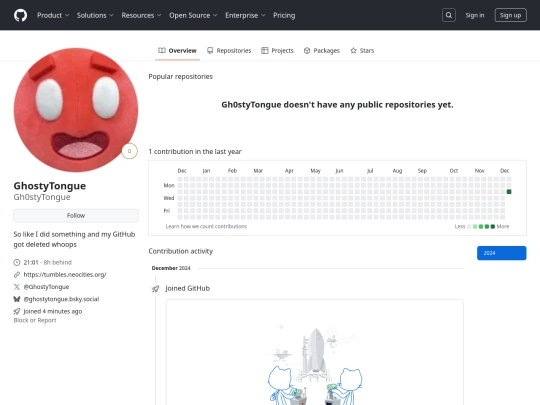Click the clock icon beside 21:01
Screen dimensions: 540x405
tap(17, 262)
